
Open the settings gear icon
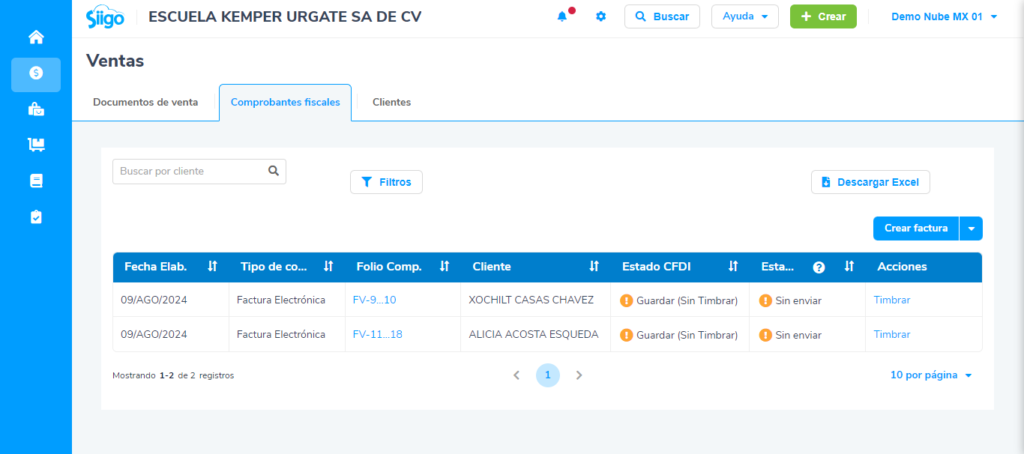click(x=601, y=17)
